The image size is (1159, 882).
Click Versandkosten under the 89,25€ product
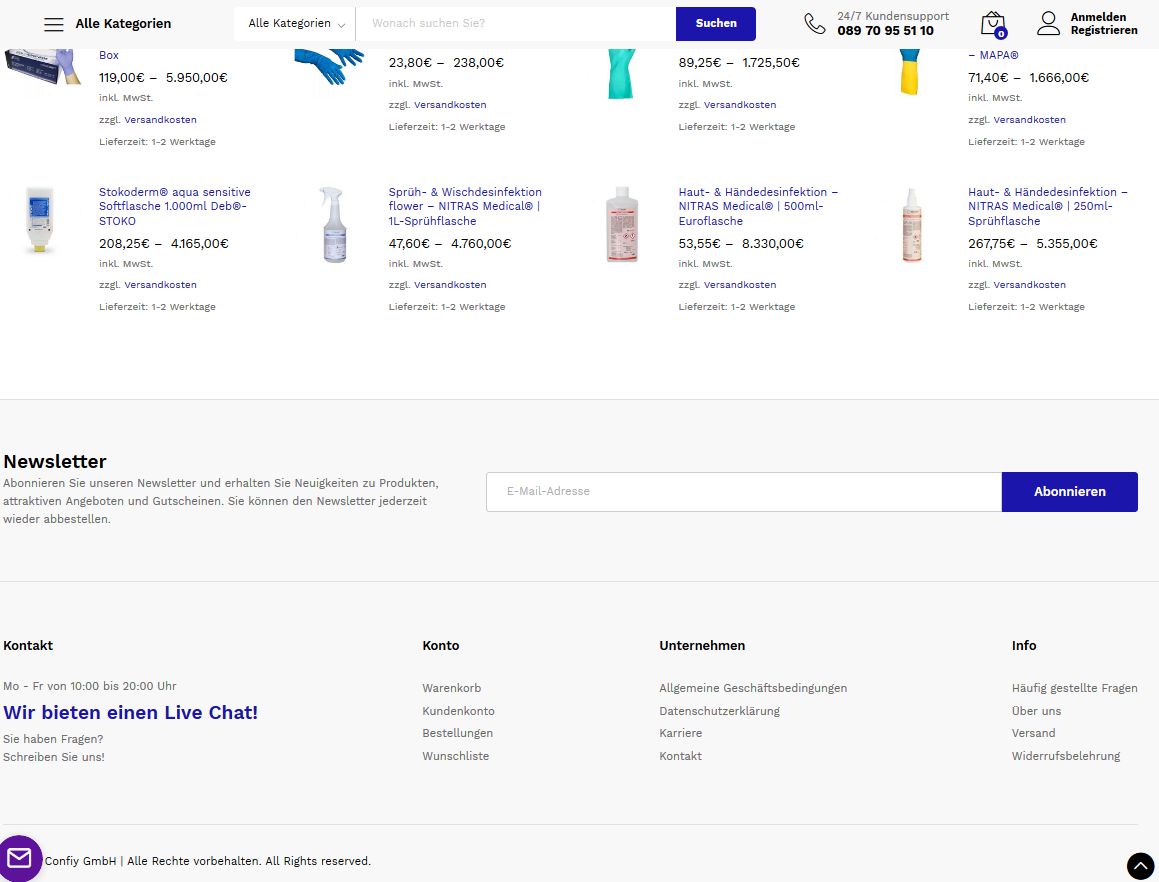point(740,105)
